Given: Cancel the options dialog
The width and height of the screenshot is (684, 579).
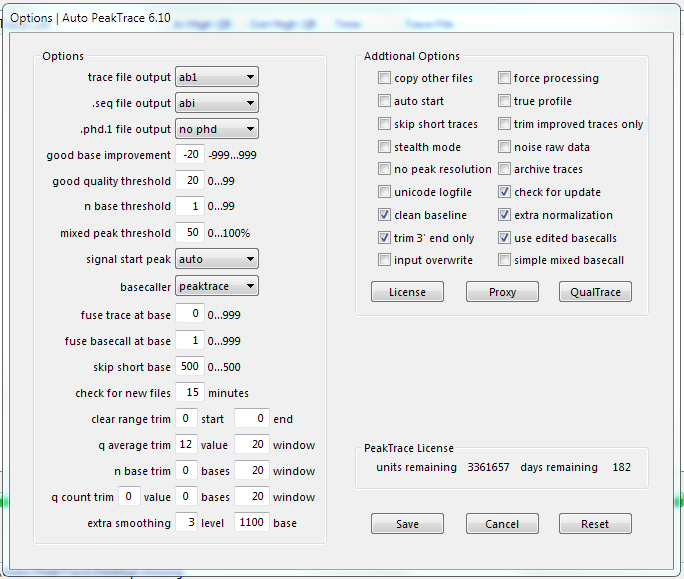Looking at the screenshot, I should click(x=502, y=524).
